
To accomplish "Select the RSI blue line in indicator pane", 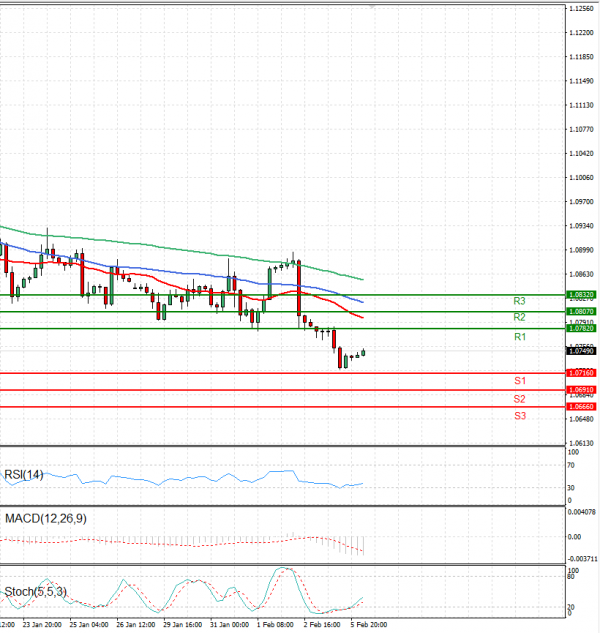I will tap(182, 479).
